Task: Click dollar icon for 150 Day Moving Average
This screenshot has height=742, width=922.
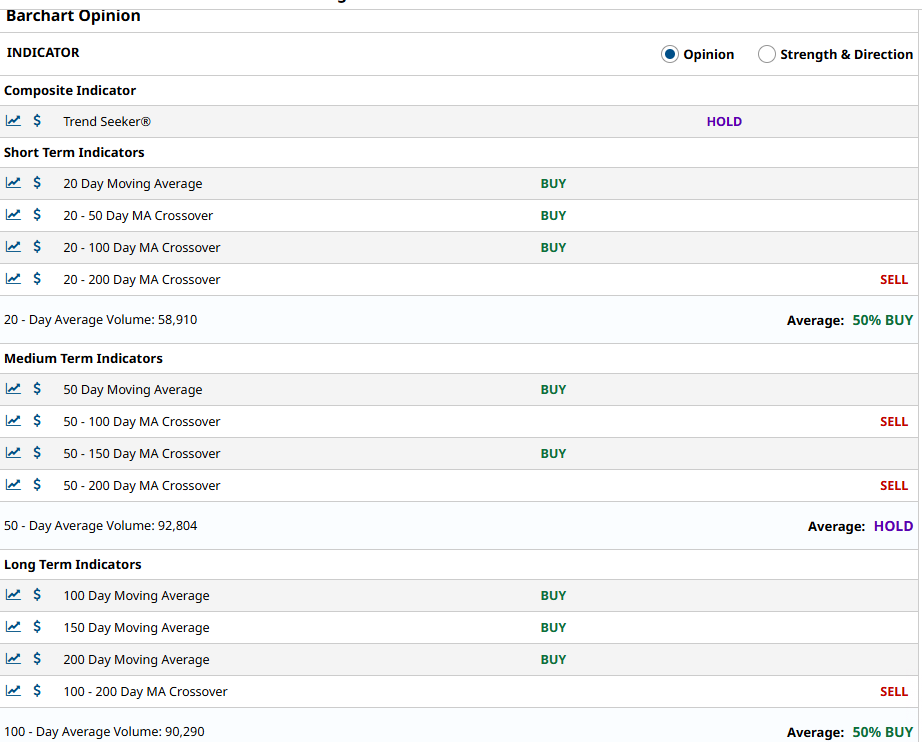Action: [37, 627]
